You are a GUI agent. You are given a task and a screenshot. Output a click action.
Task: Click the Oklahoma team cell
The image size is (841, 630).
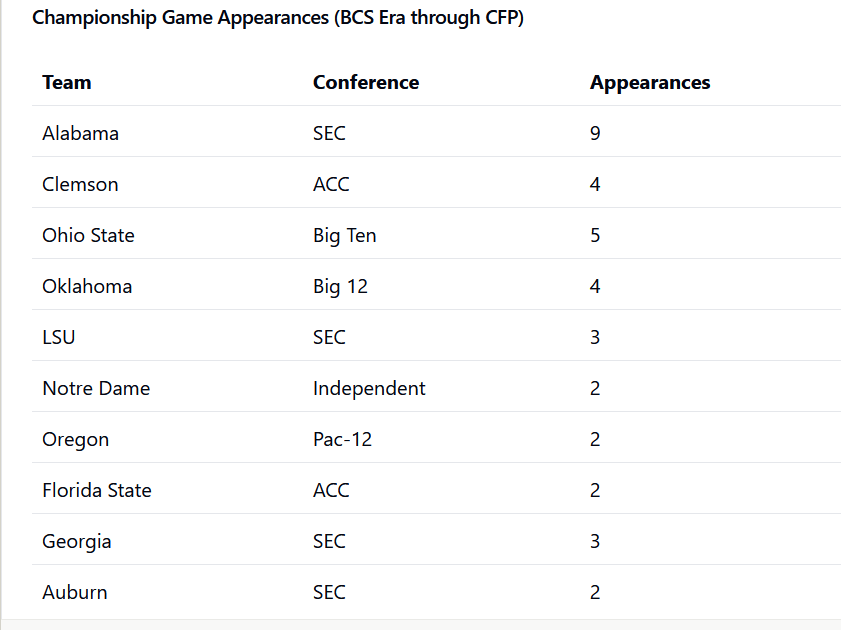tap(87, 287)
